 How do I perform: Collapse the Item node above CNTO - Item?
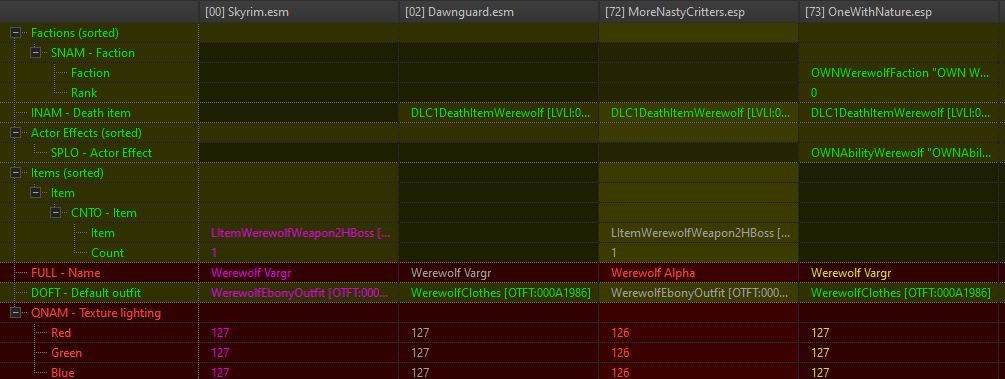36,193
